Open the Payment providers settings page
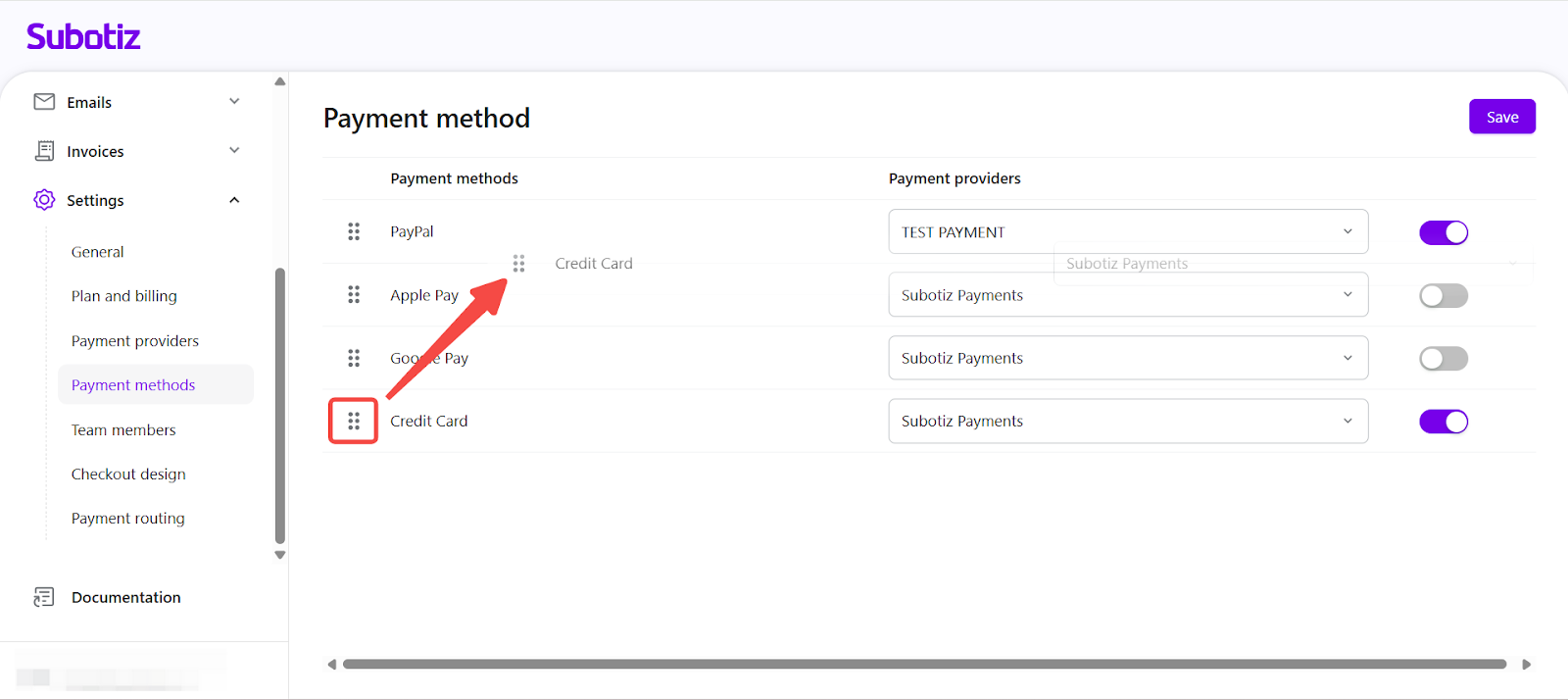 tap(134, 341)
